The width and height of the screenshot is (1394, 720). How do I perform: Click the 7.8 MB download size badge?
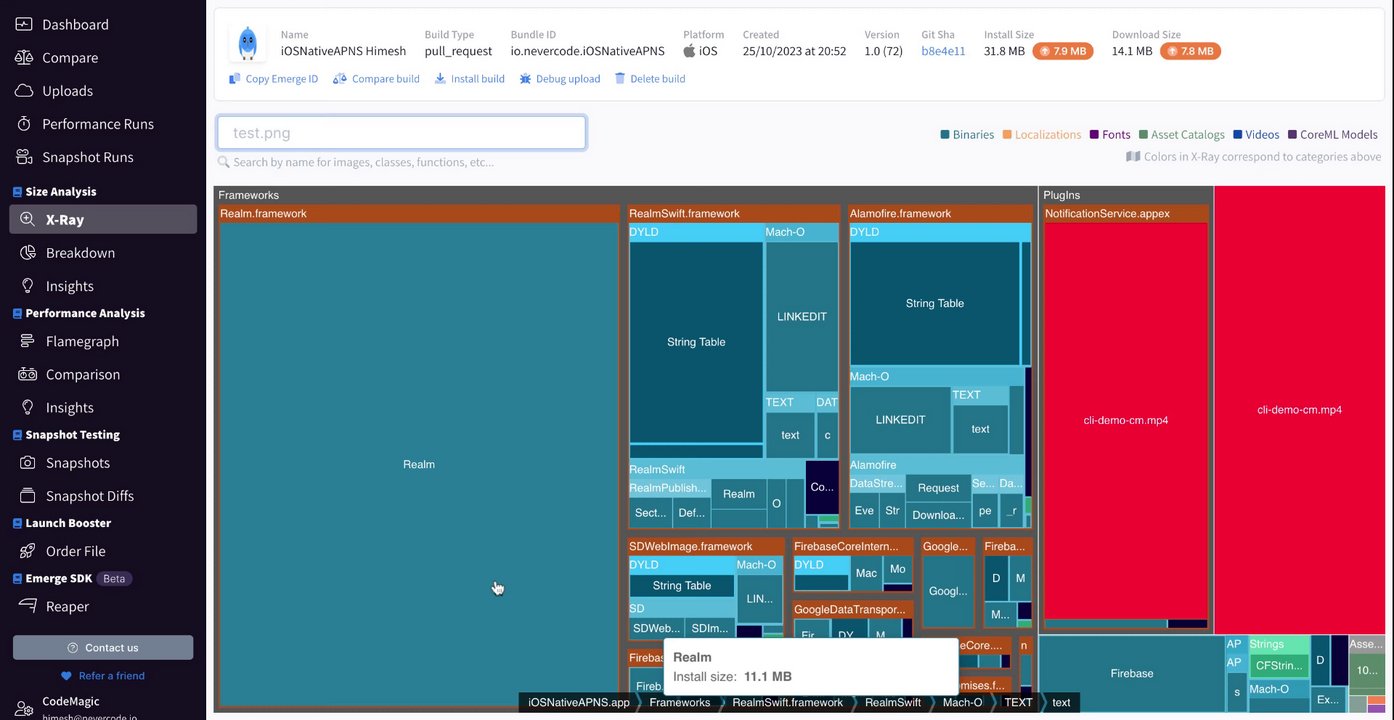1190,51
